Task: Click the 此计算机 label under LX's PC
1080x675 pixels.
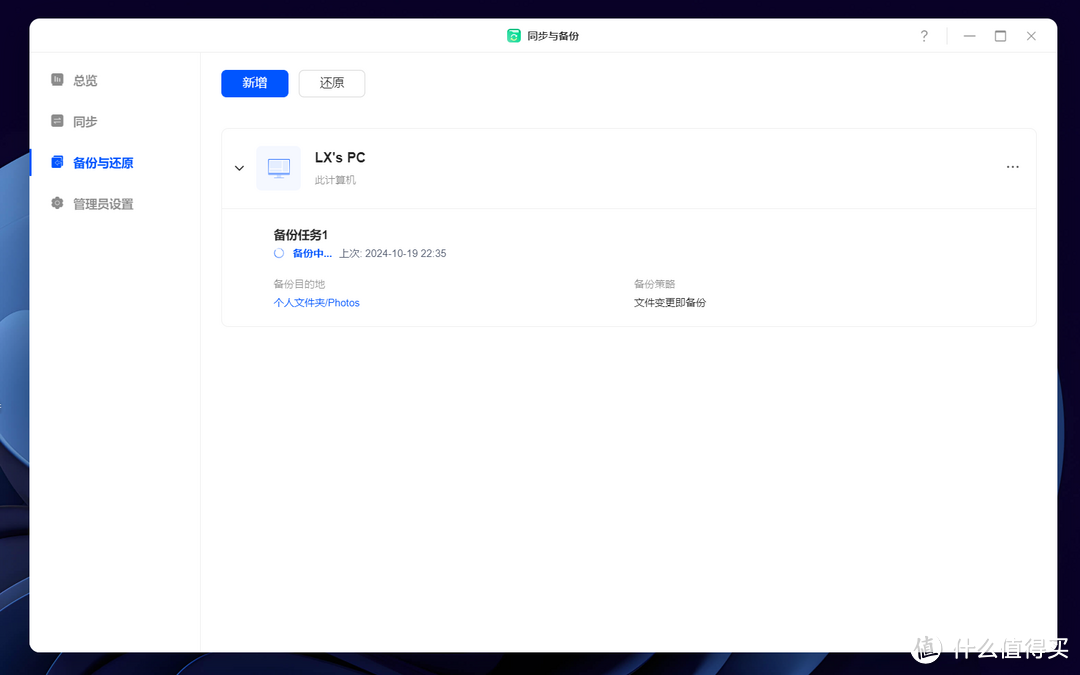Action: point(336,180)
